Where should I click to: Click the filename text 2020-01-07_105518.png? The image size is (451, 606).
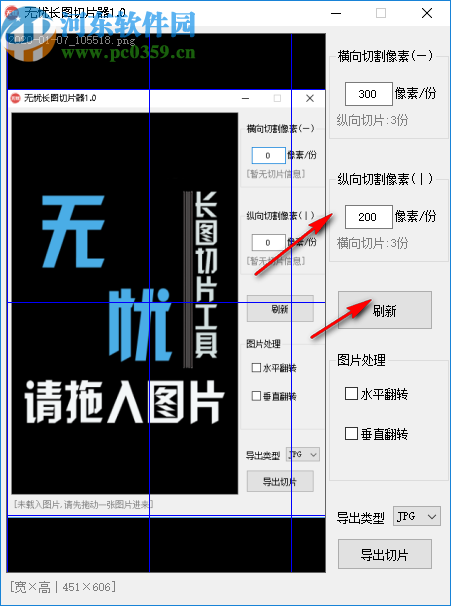point(71,39)
